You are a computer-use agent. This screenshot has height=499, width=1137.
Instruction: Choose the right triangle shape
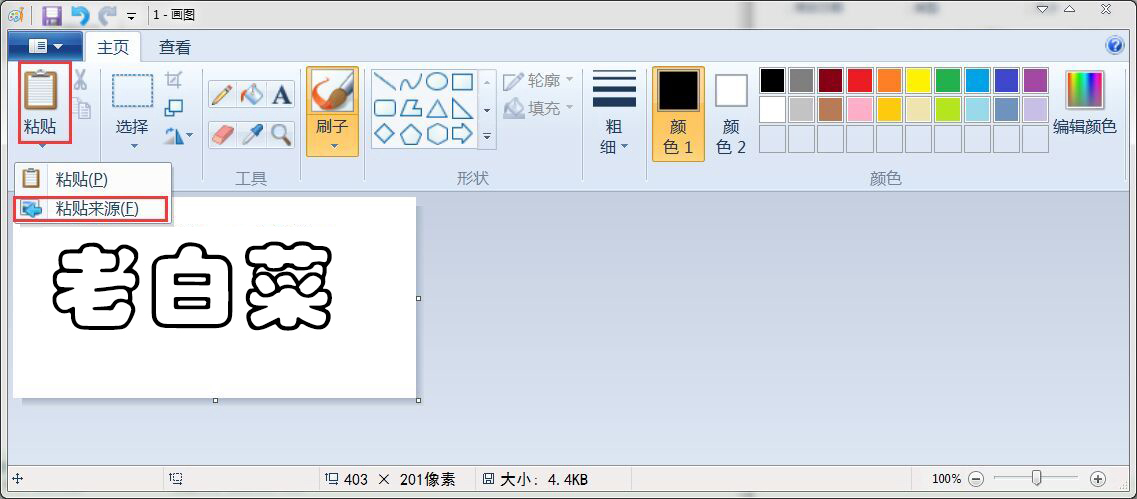(463, 109)
